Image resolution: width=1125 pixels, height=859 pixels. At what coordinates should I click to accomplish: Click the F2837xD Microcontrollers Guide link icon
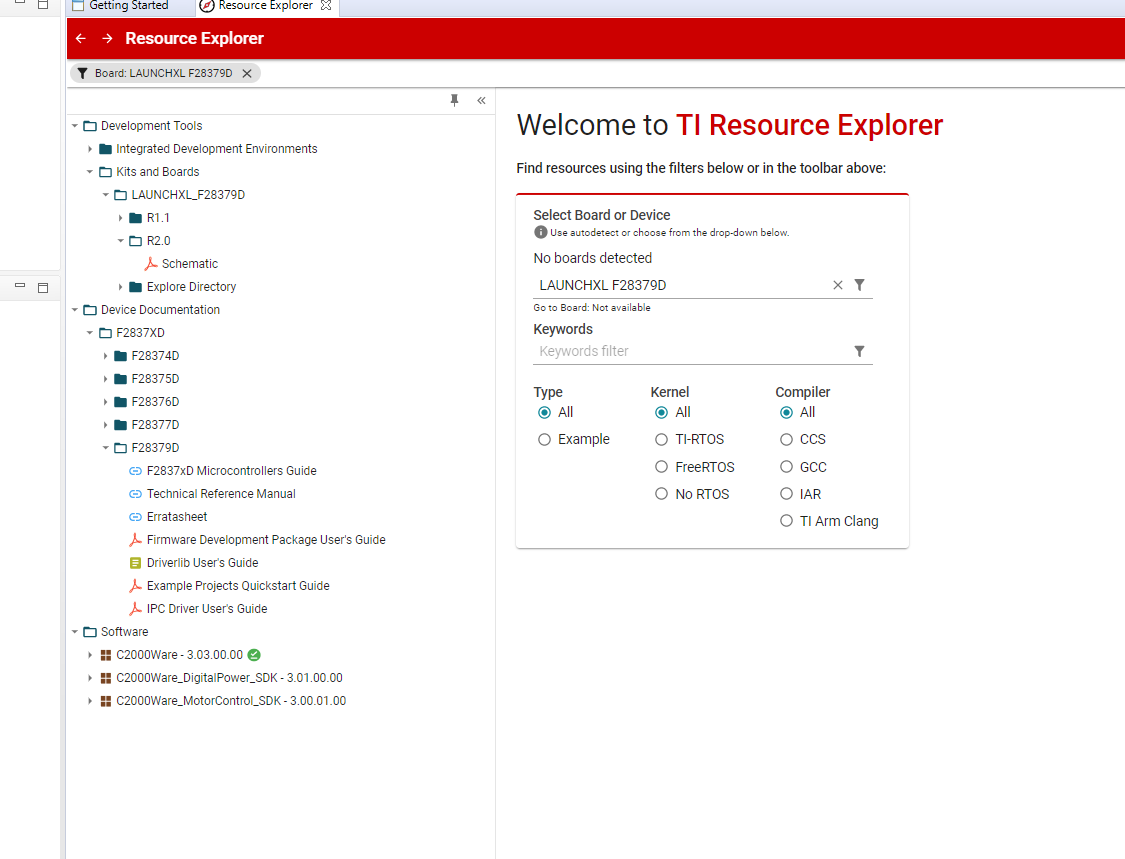click(x=135, y=471)
